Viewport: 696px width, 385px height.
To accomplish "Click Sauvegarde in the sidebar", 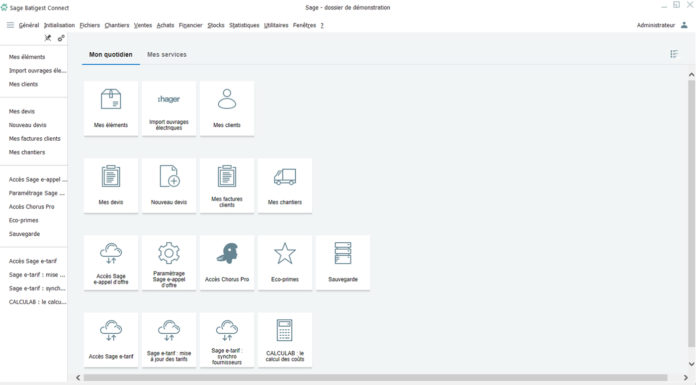I will click(24, 234).
